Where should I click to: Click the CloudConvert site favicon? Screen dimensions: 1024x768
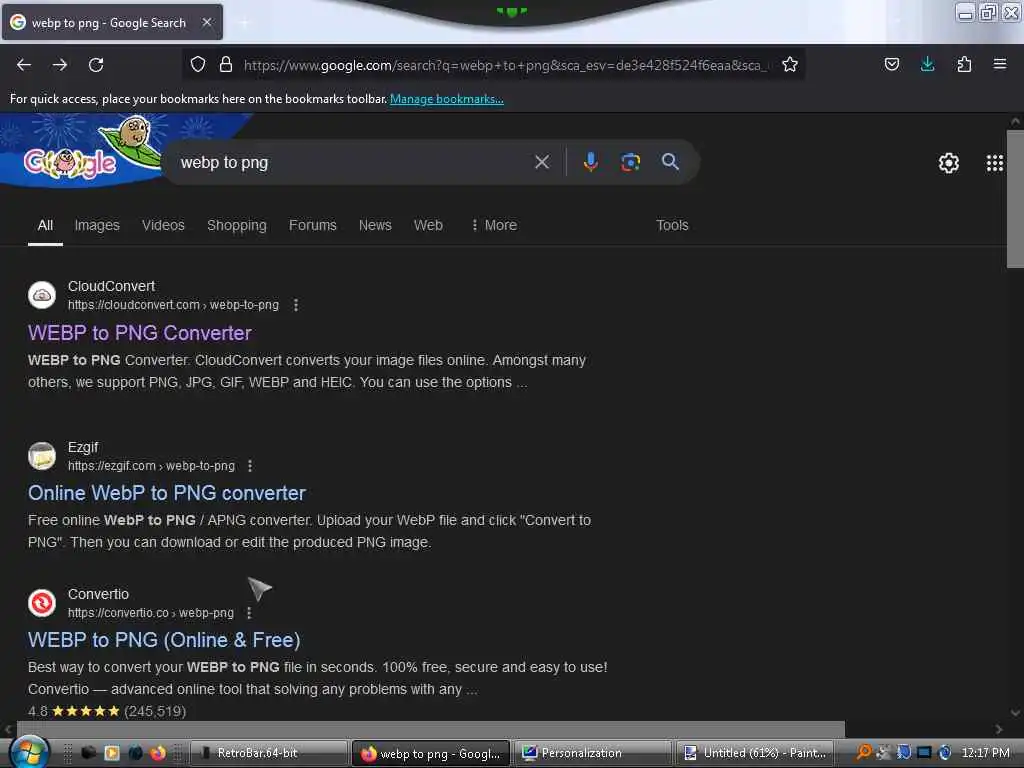pyautogui.click(x=42, y=295)
